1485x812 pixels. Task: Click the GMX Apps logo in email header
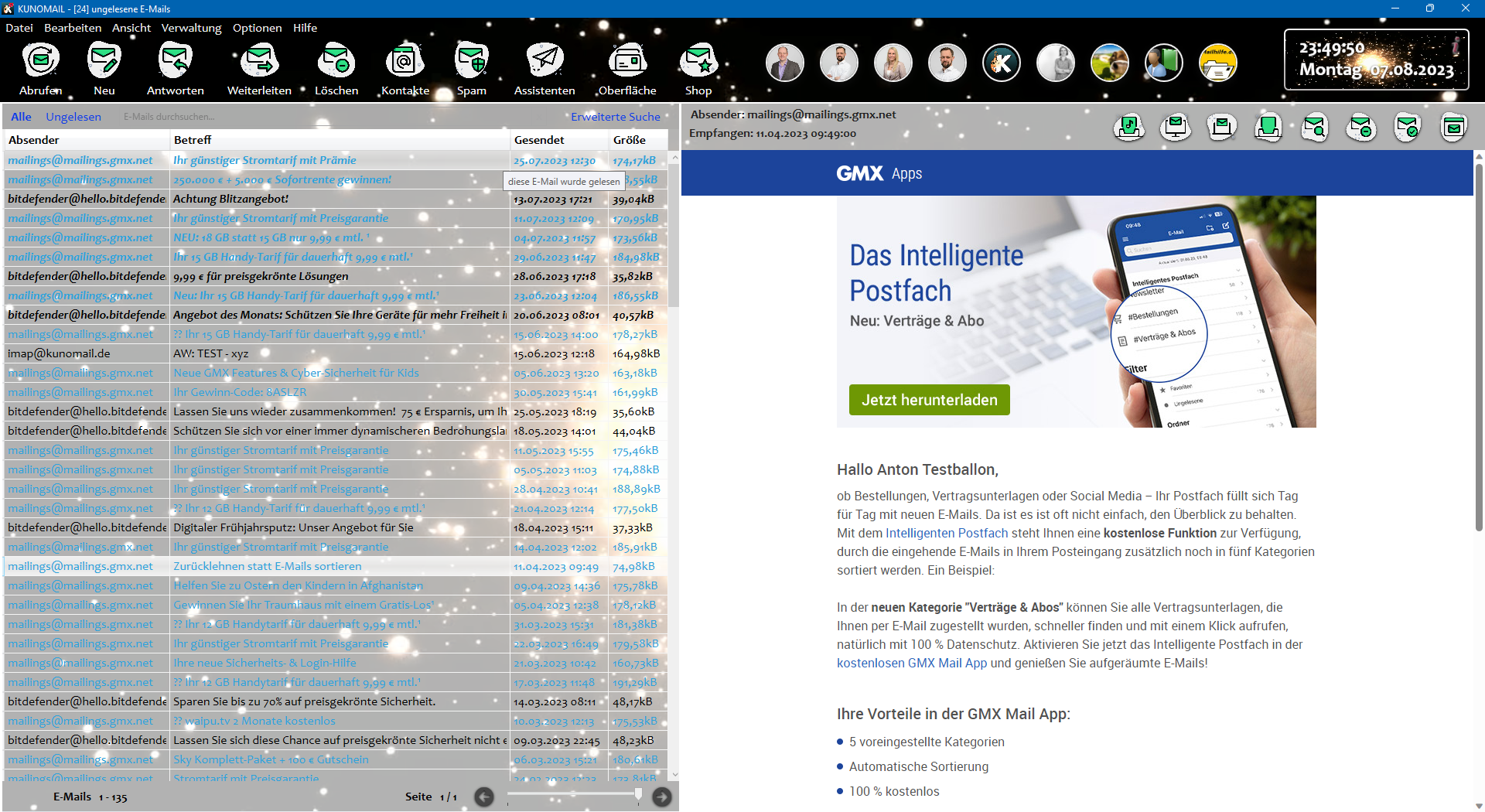point(879,173)
